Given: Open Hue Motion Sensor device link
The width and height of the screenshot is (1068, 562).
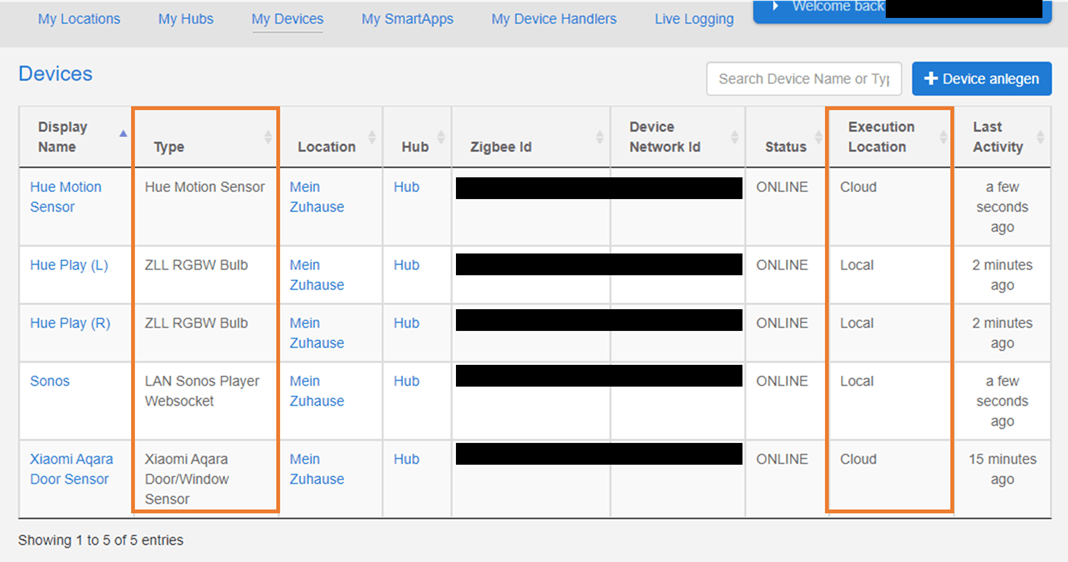Looking at the screenshot, I should click(65, 197).
